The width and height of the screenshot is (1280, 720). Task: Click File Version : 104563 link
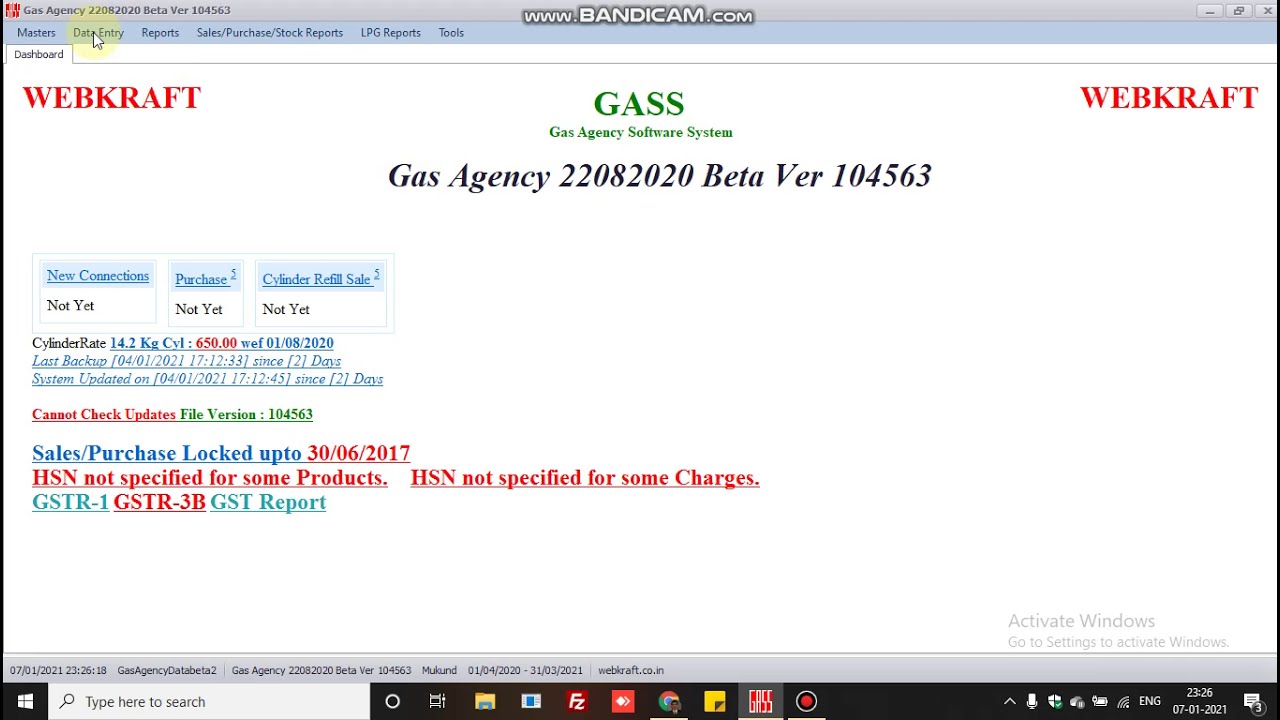pos(246,414)
